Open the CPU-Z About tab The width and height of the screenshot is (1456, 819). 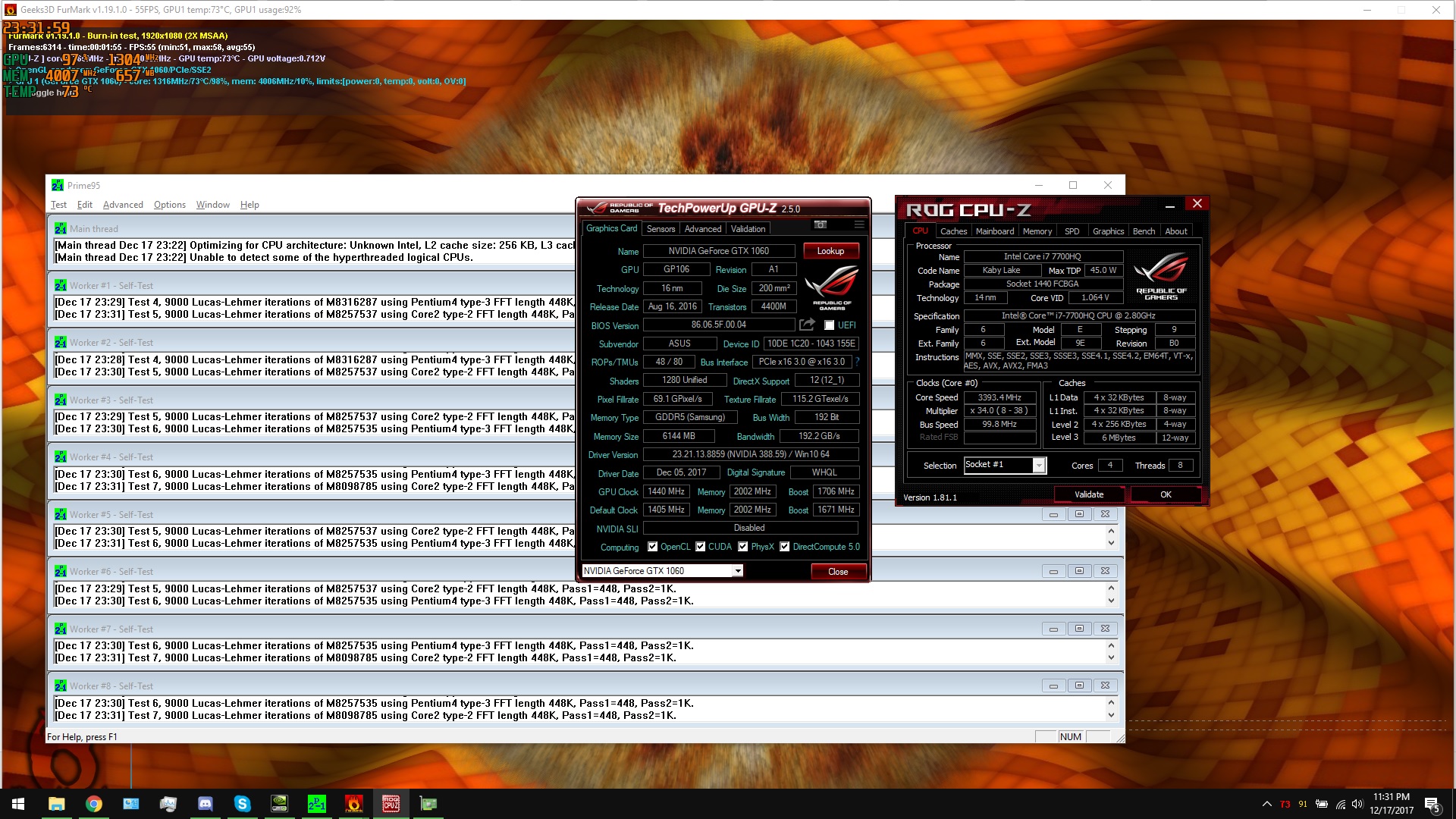tap(1176, 231)
